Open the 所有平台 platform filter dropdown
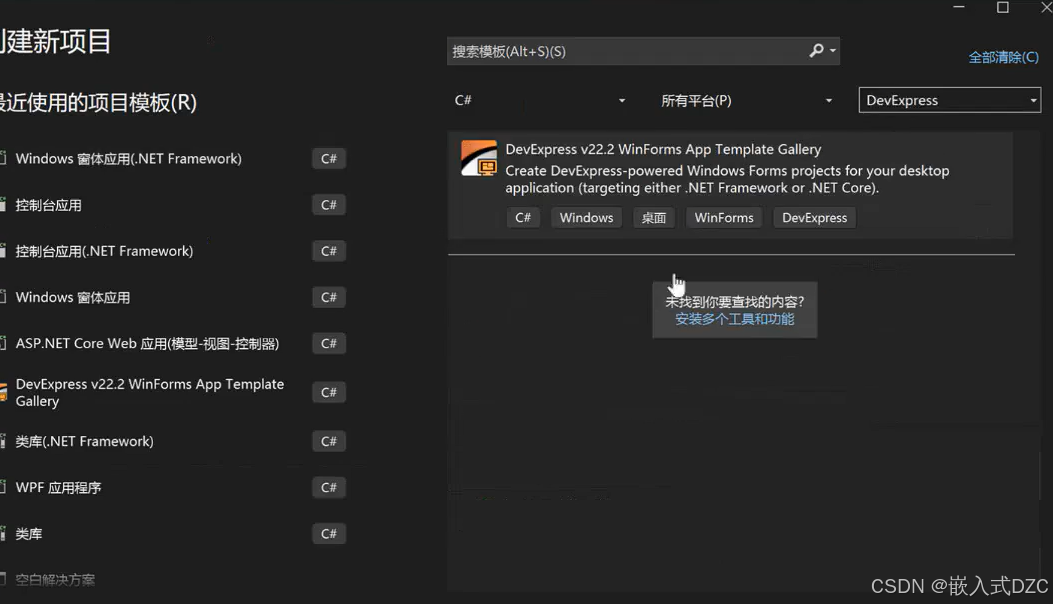This screenshot has width=1053, height=604. [x=747, y=100]
